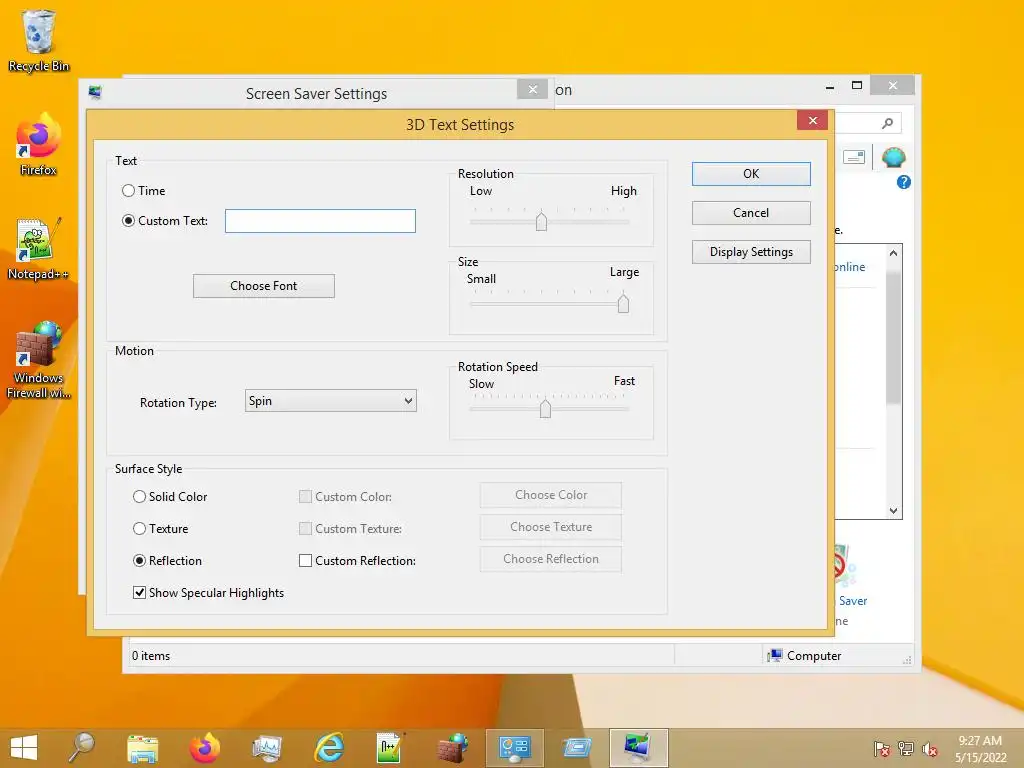Click scroll up arrow in background window
The width and height of the screenshot is (1024, 768).
[x=893, y=253]
